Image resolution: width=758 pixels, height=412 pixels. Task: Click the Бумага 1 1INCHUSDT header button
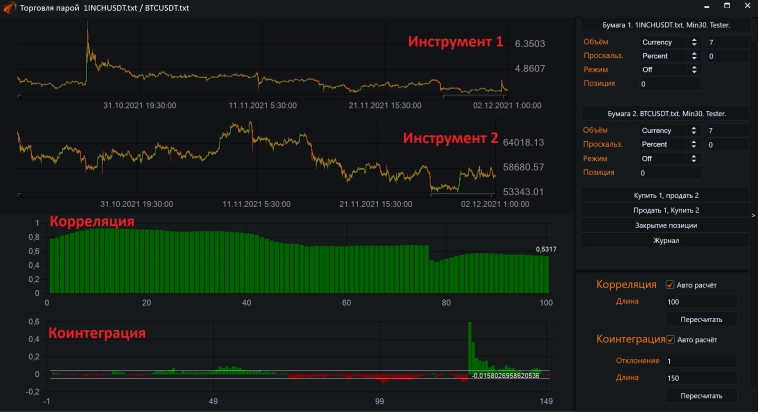666,26
